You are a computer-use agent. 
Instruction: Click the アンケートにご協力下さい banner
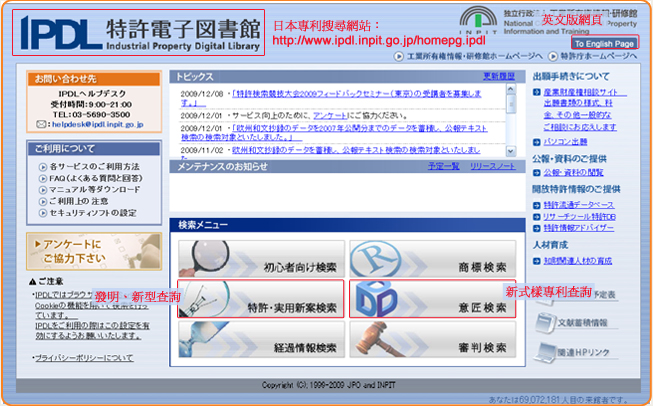coord(94,252)
